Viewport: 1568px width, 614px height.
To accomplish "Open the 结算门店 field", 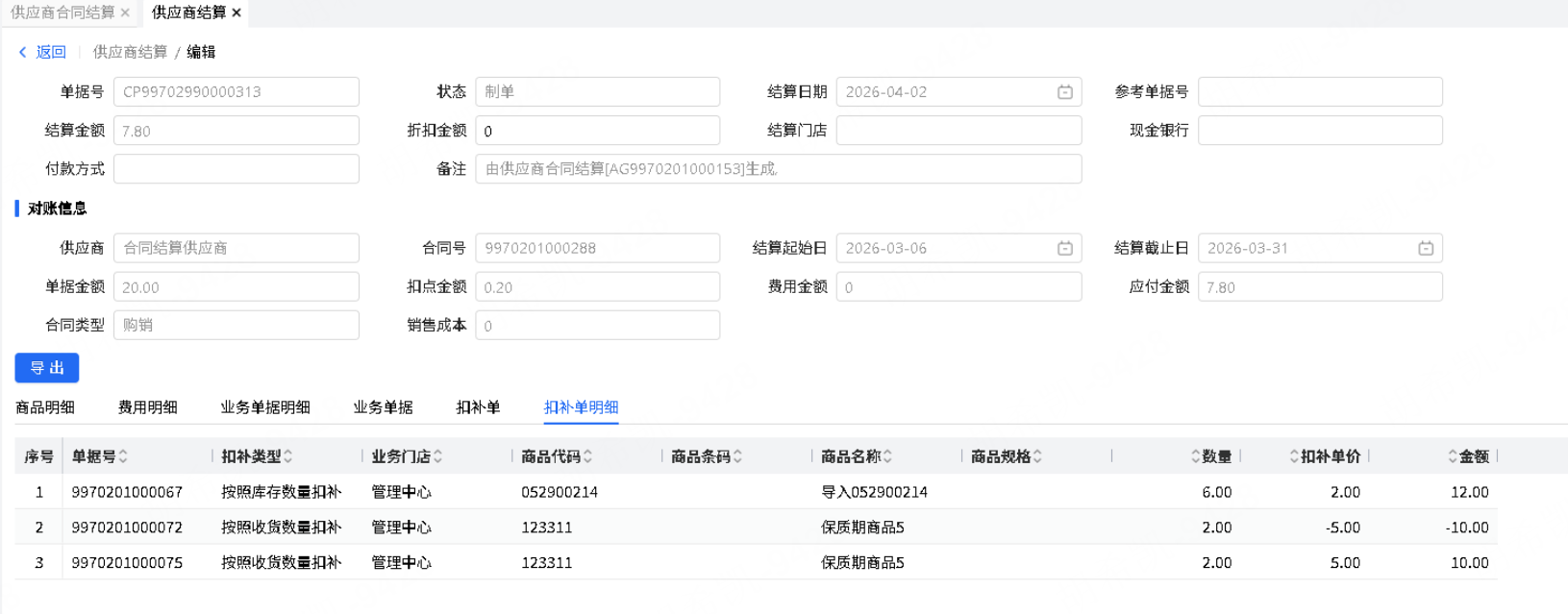I will tap(958, 131).
